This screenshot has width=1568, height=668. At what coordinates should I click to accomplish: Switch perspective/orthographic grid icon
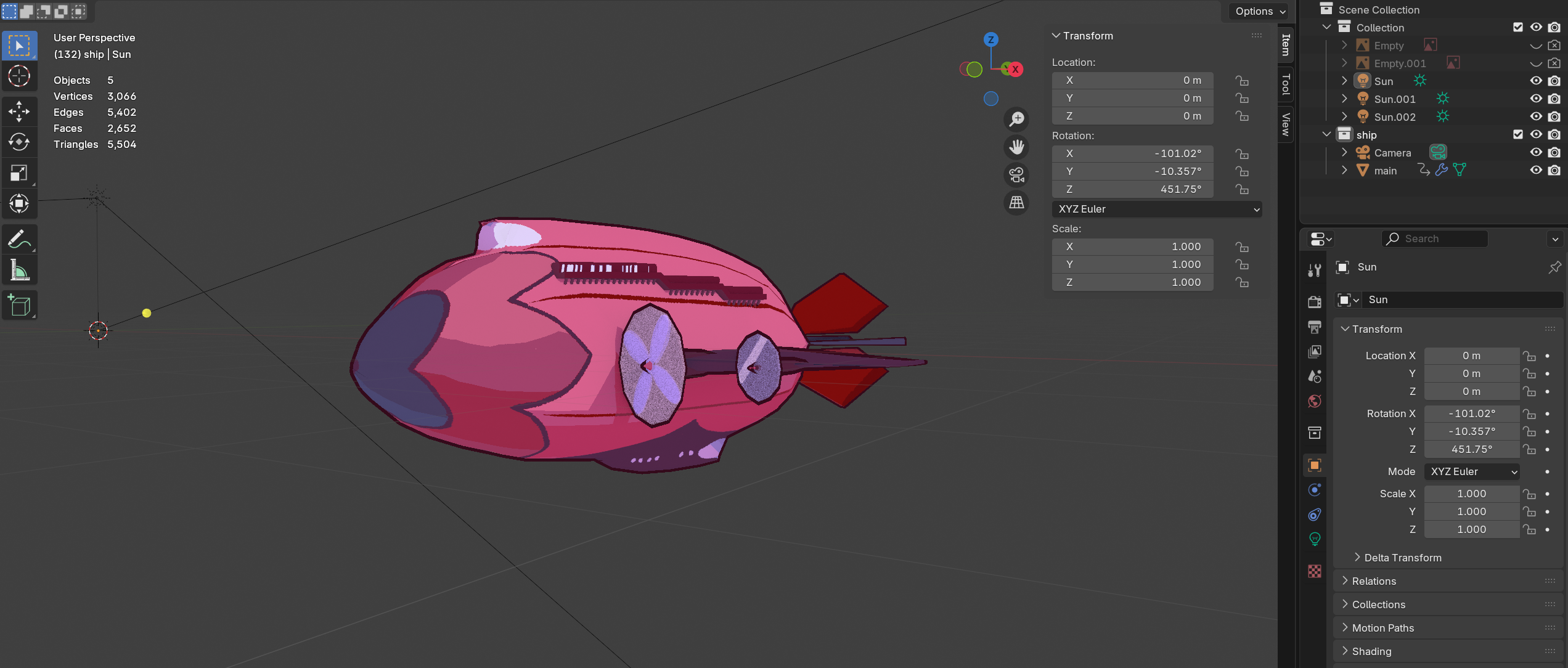(x=1016, y=202)
